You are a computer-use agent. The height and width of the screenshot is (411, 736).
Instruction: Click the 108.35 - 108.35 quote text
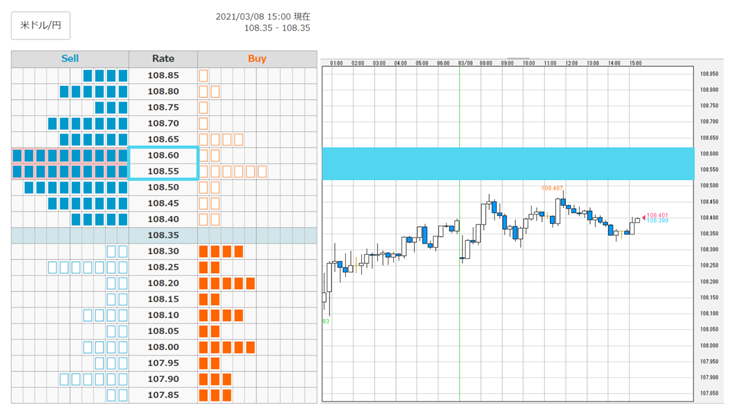[277, 28]
